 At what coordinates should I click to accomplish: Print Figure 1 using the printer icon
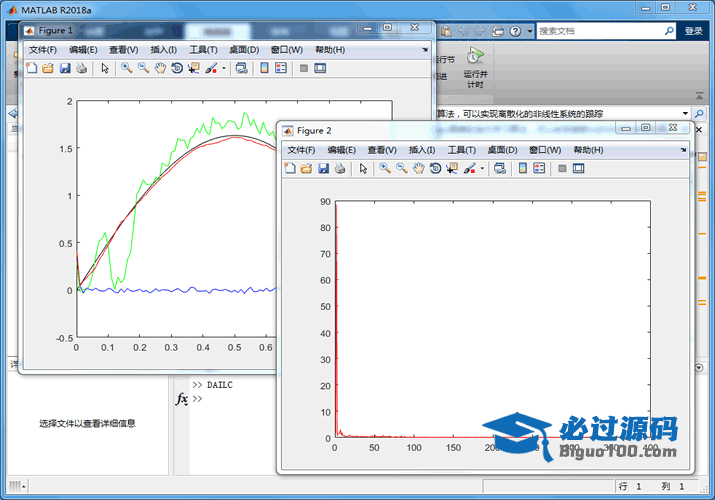coord(82,68)
